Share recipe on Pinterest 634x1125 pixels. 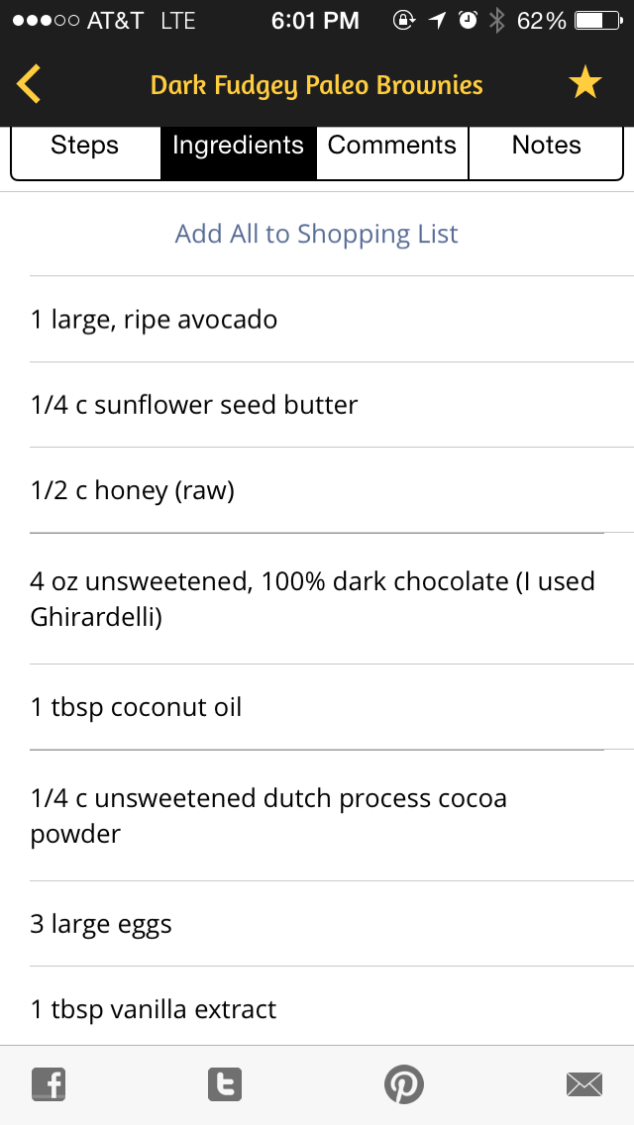404,1084
